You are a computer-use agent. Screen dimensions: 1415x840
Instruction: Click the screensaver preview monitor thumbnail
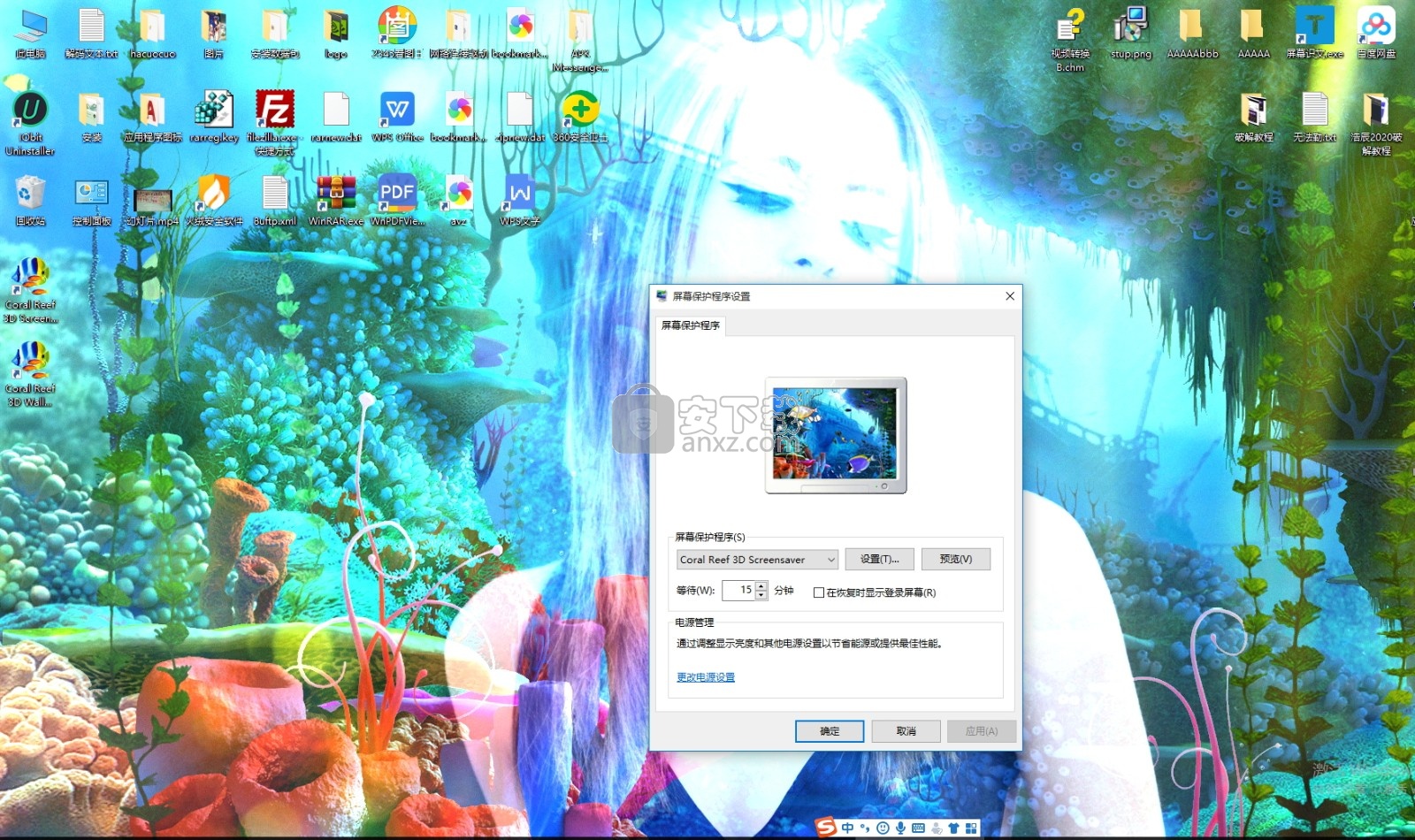tap(836, 435)
